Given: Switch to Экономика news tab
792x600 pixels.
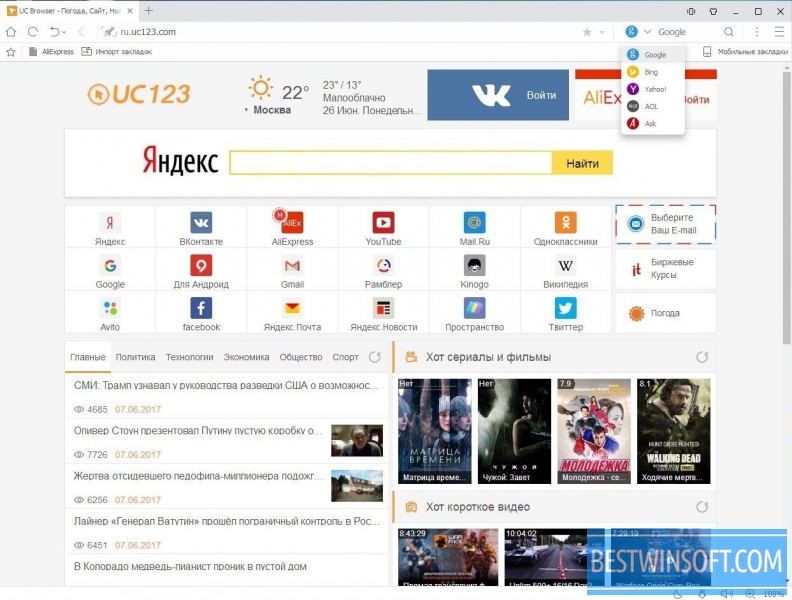Looking at the screenshot, I should (246, 357).
